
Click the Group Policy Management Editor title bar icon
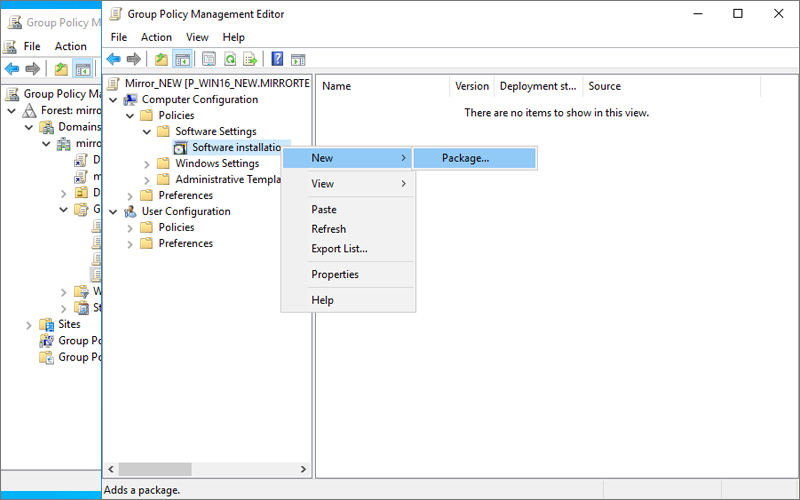(116, 14)
